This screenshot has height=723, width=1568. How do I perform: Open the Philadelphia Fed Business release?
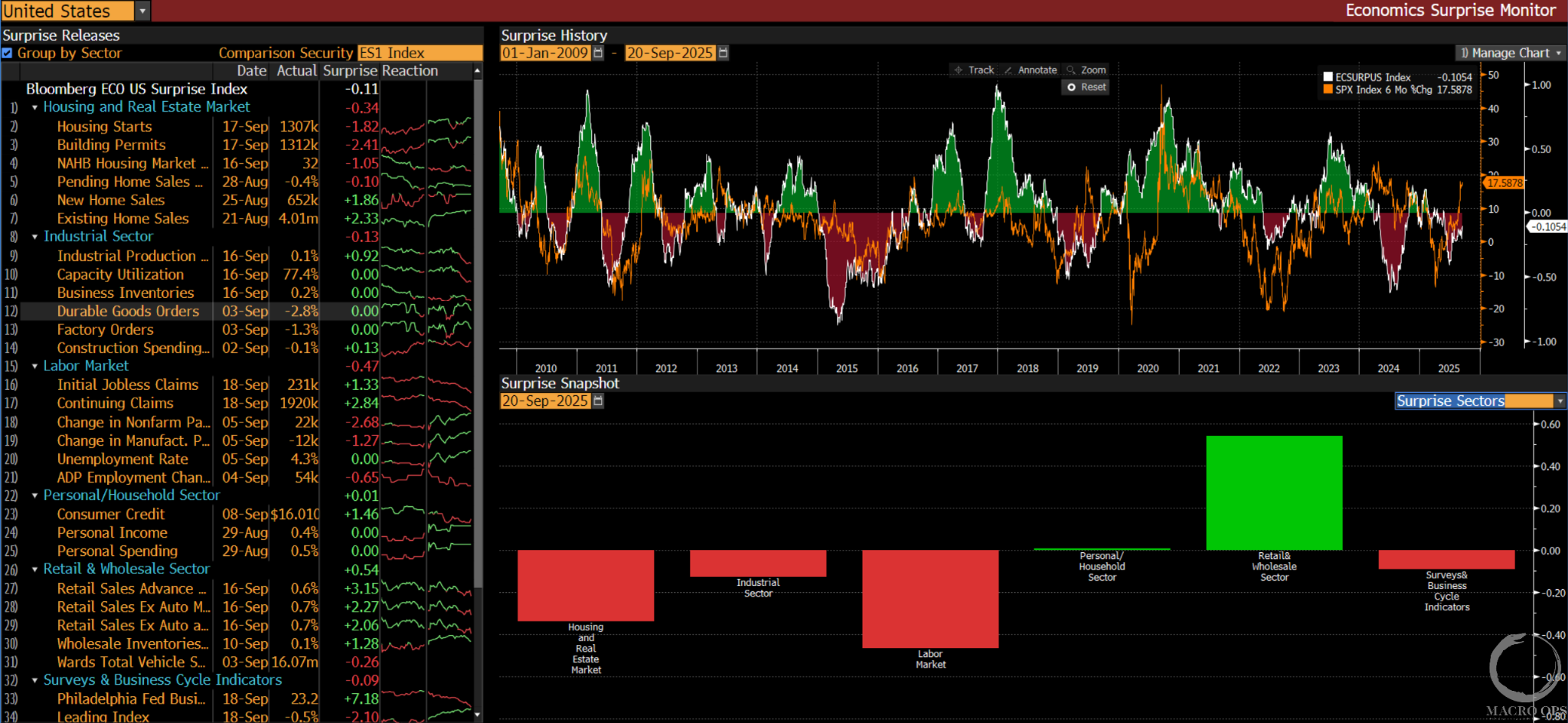tap(131, 698)
